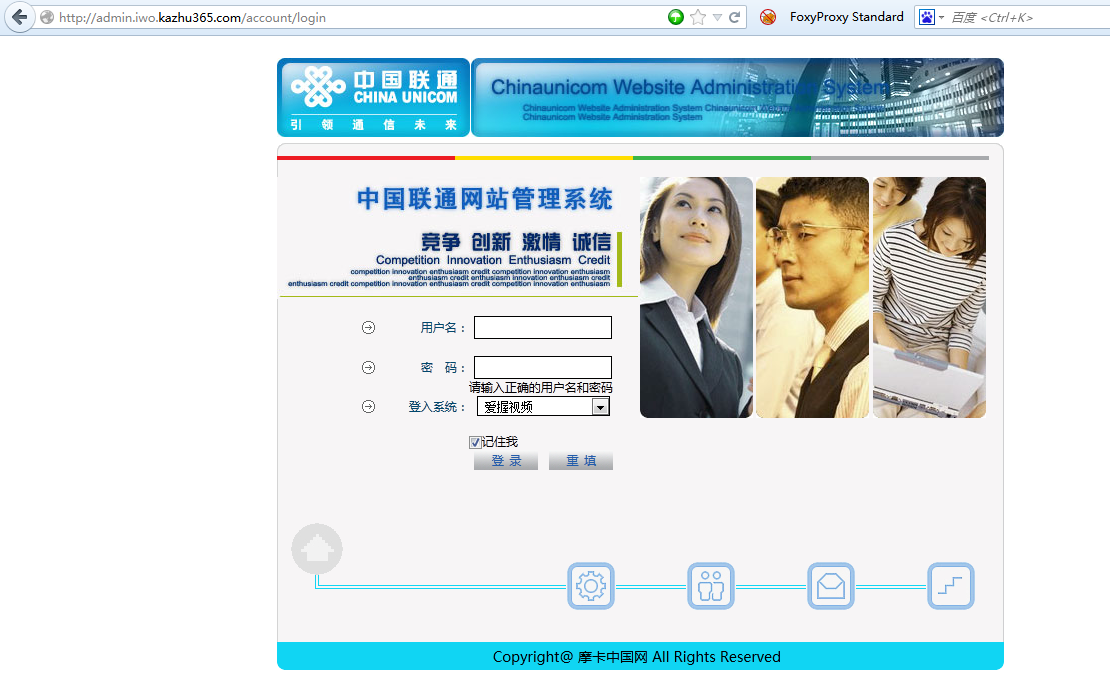Click the man with glasses photo
The height and width of the screenshot is (673, 1110).
point(813,297)
